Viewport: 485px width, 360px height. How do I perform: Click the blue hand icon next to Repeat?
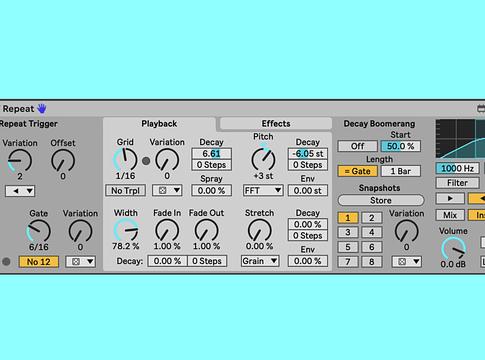click(42, 109)
